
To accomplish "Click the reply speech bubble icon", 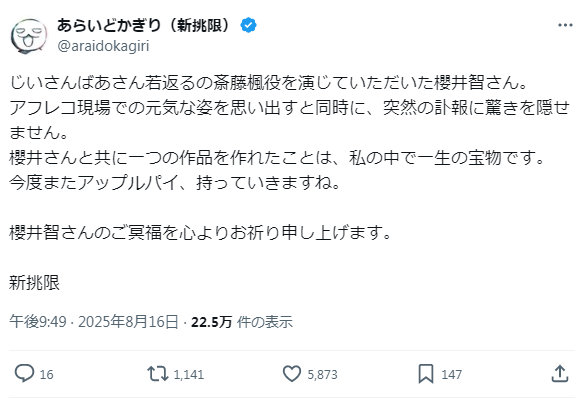I will [x=24, y=373].
